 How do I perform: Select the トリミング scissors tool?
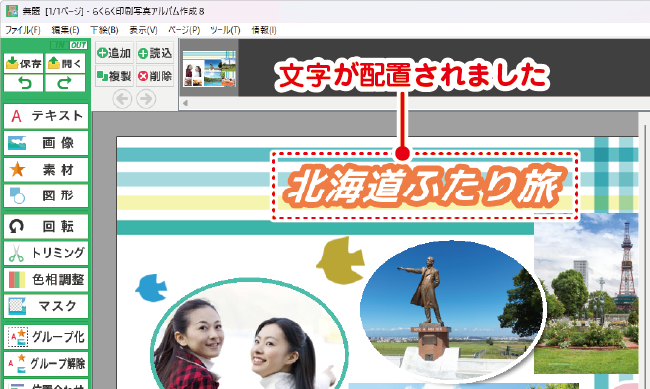46,253
